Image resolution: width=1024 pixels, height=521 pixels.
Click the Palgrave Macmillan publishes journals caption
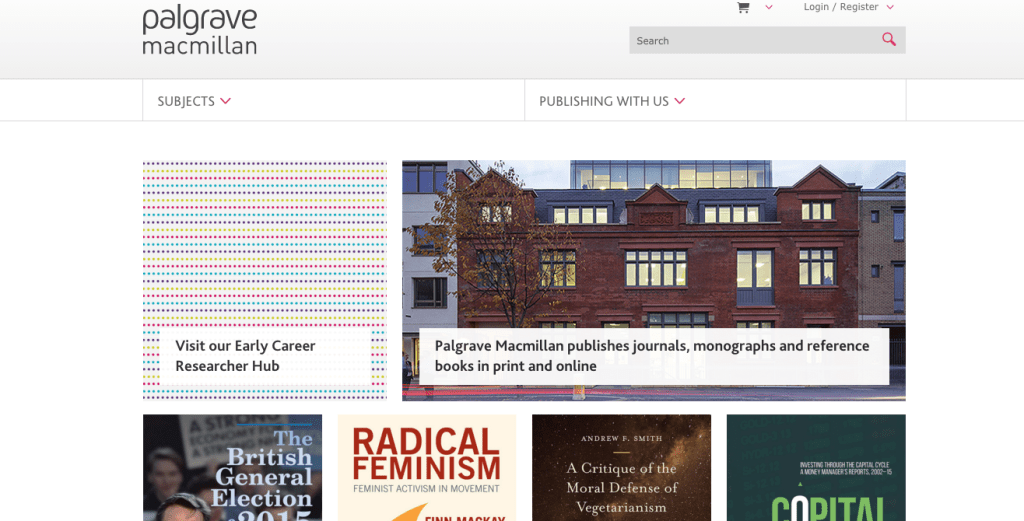(652, 356)
